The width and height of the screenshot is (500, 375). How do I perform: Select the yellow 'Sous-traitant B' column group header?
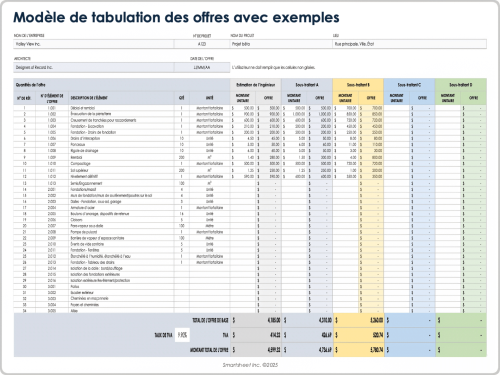click(358, 85)
